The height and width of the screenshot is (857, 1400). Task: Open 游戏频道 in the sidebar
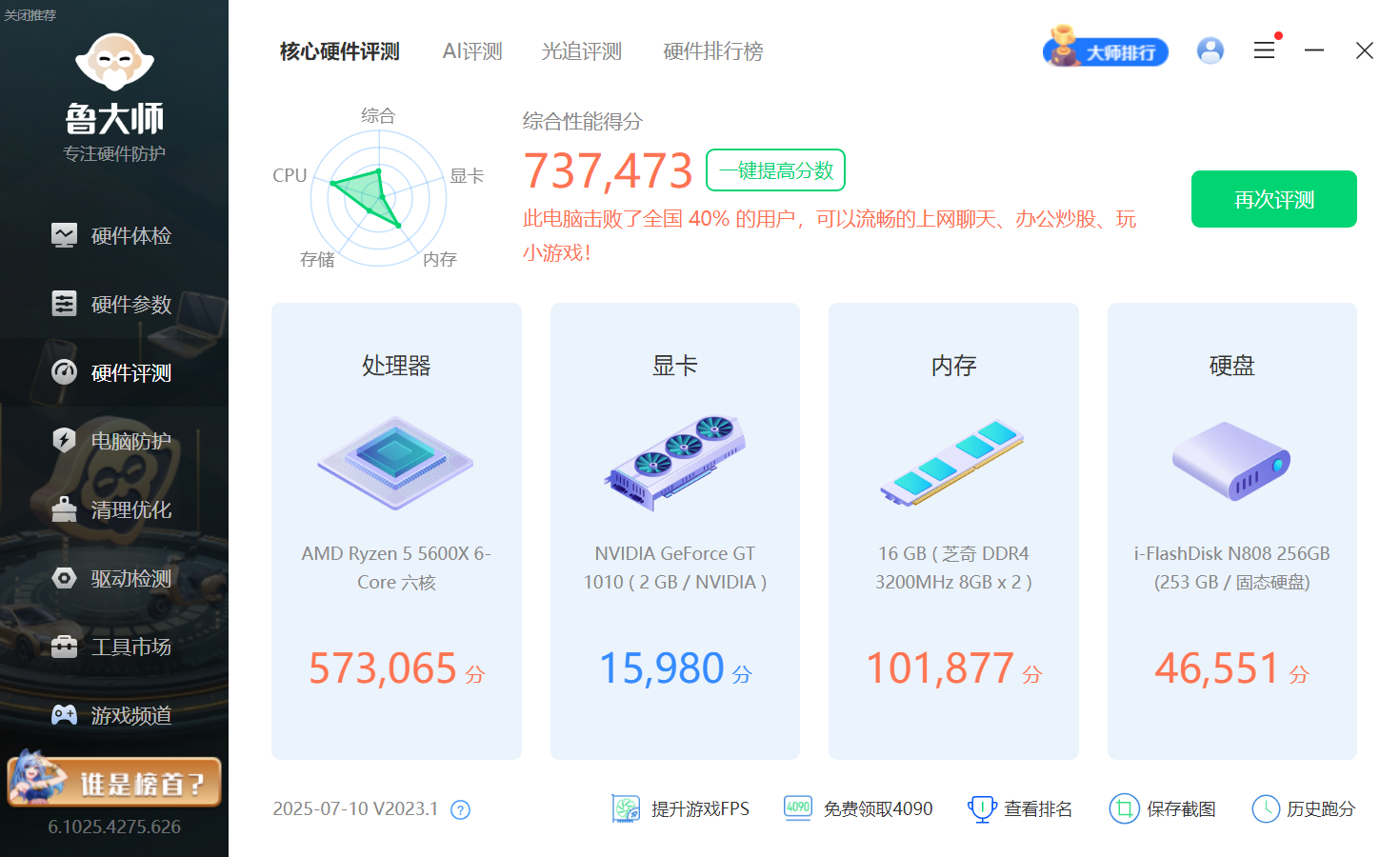coord(114,715)
